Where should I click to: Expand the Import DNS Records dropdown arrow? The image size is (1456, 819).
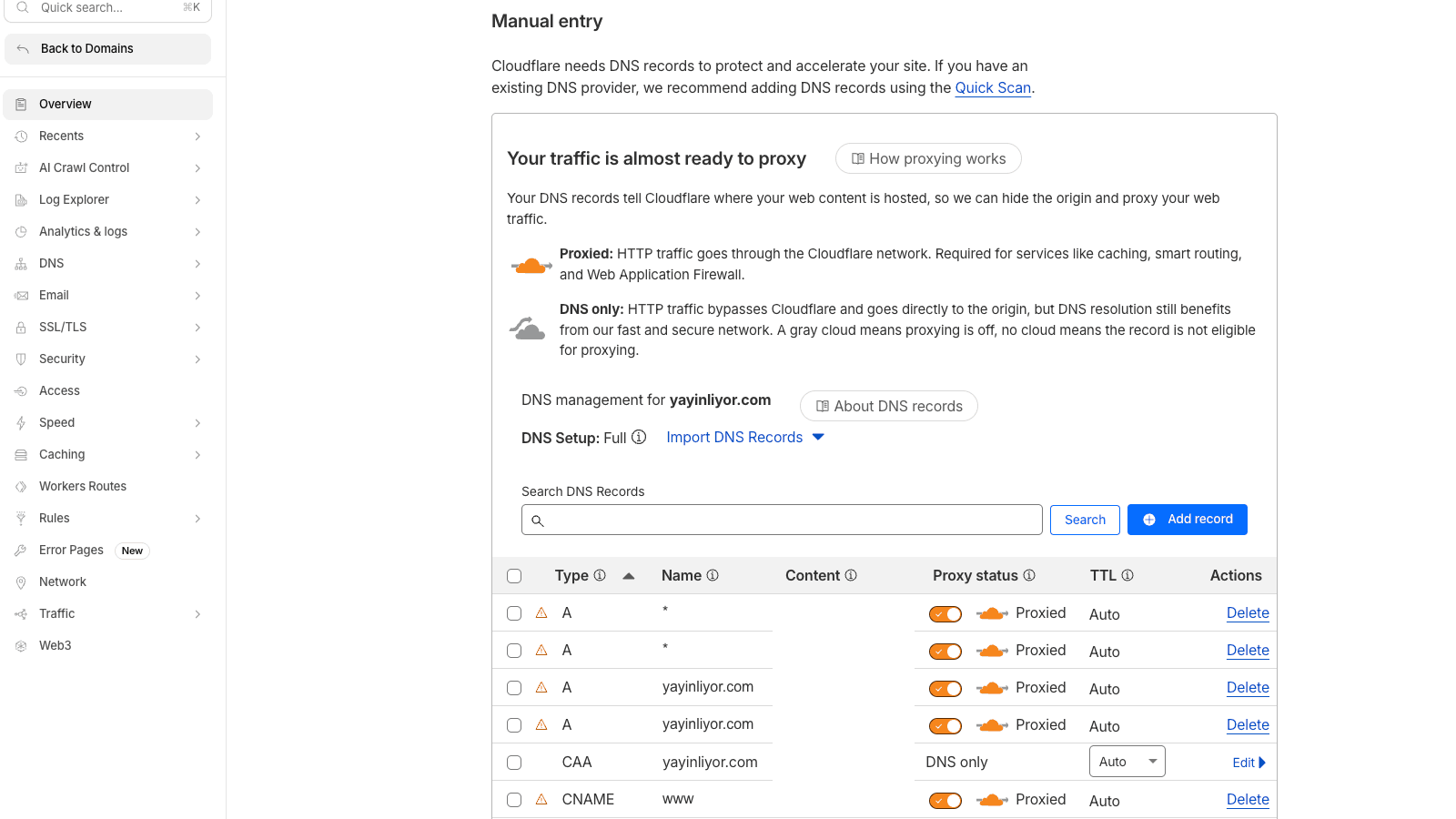tap(818, 438)
